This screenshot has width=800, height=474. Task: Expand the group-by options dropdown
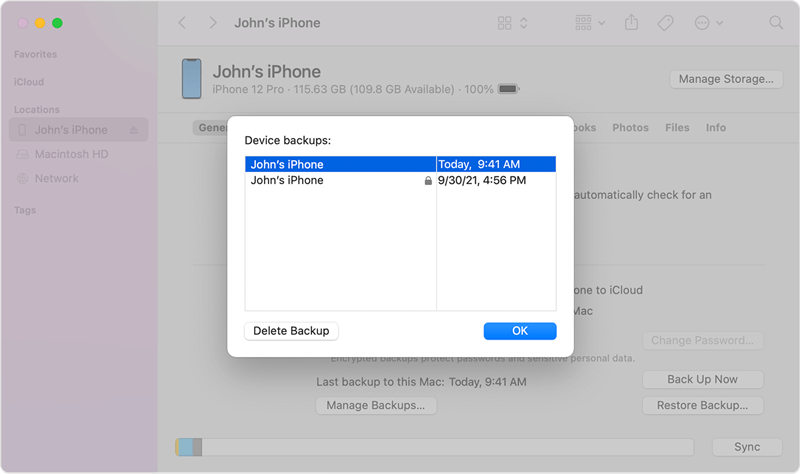tap(590, 22)
